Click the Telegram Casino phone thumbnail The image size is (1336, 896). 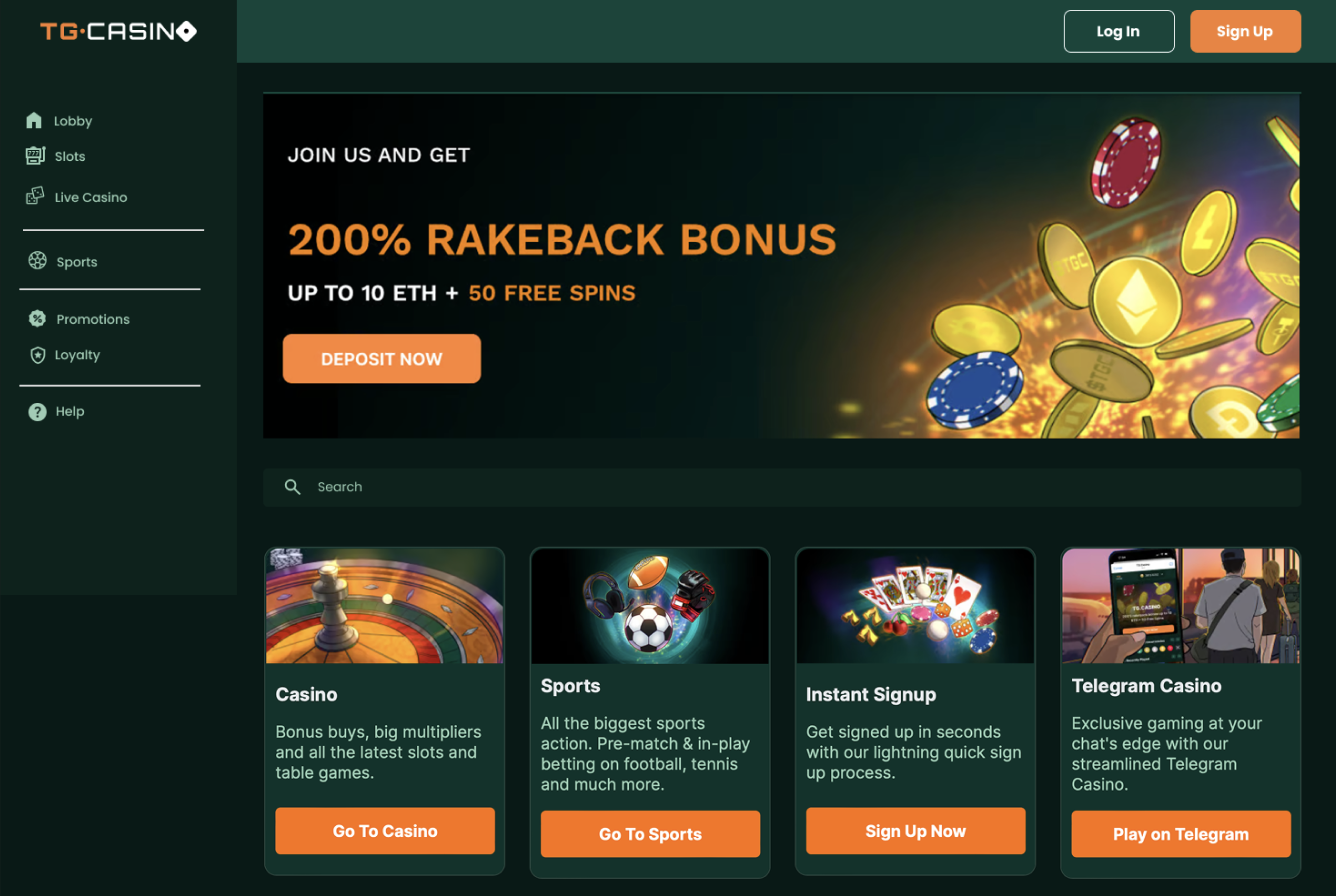coord(1180,605)
